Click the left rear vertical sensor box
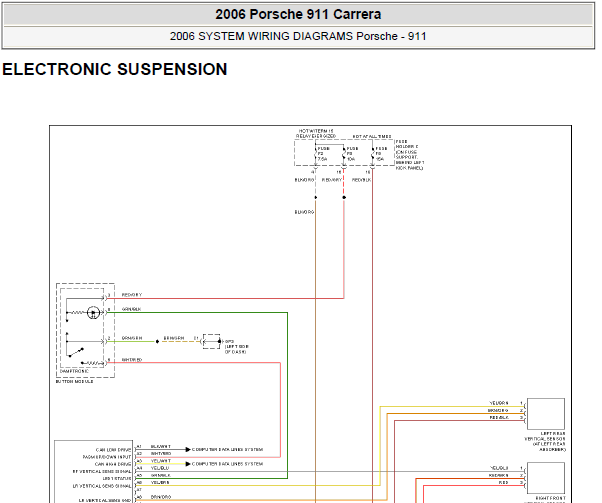Viewport: 602px width, 503px height. 546,414
